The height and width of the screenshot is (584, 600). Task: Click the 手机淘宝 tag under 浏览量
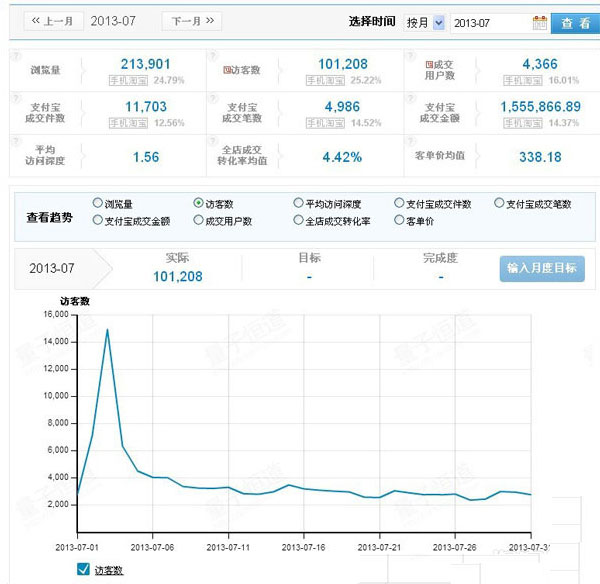(x=128, y=80)
